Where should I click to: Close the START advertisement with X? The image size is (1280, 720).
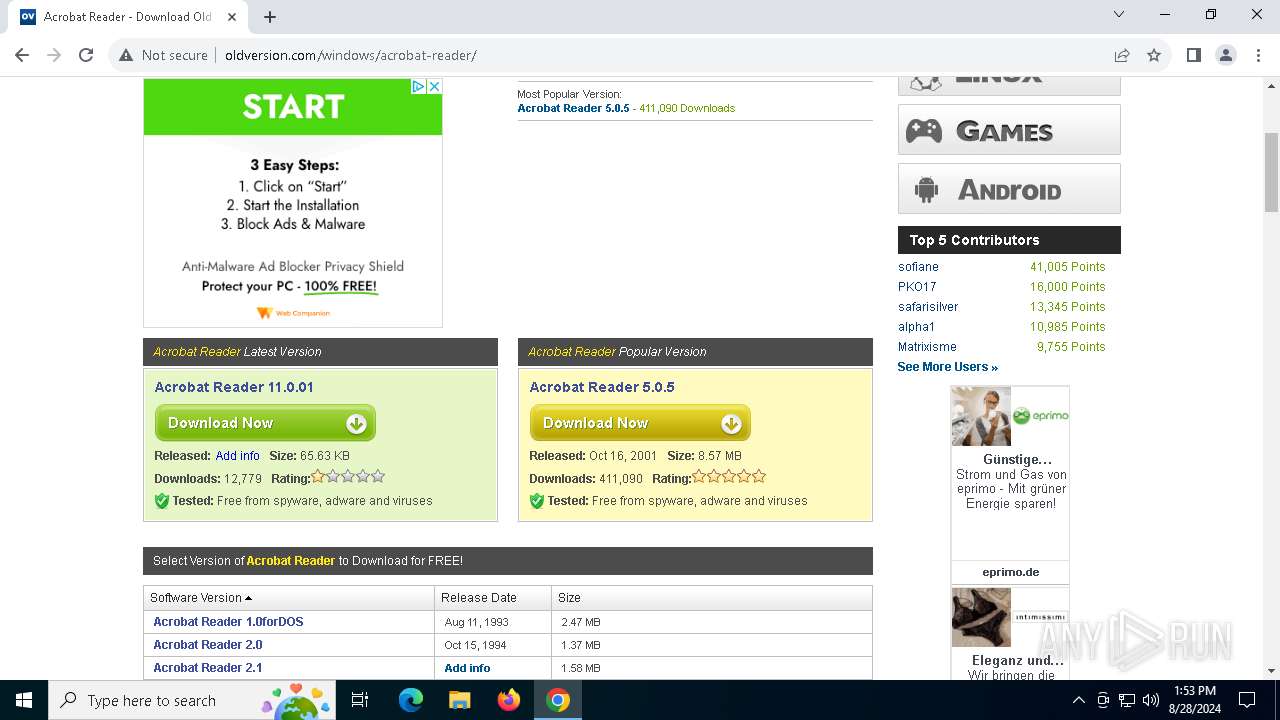click(x=434, y=87)
